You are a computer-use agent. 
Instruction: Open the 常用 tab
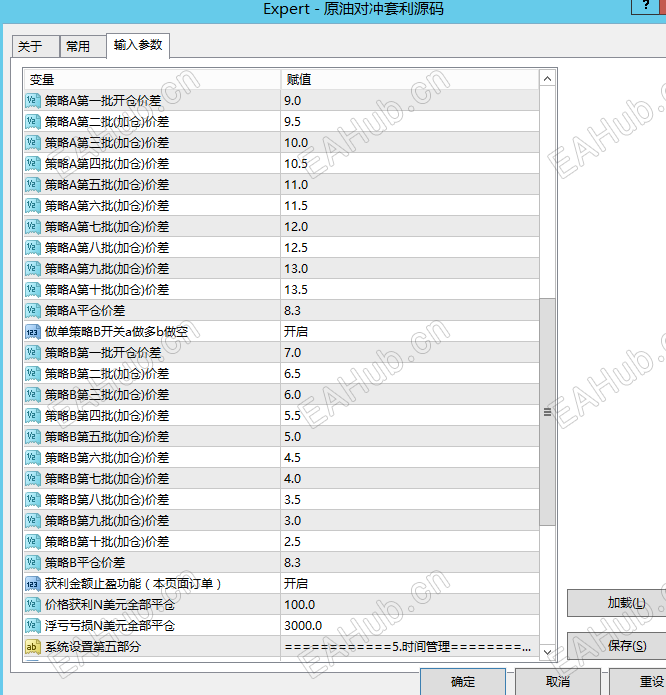[x=83, y=46]
